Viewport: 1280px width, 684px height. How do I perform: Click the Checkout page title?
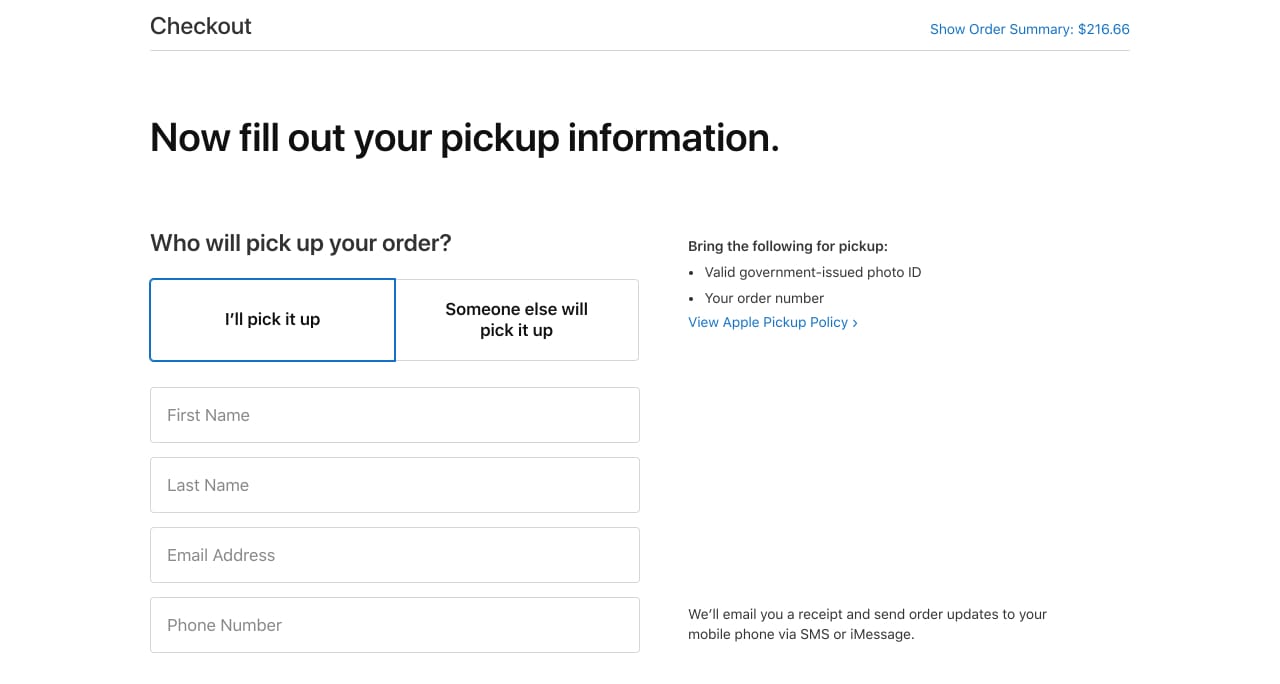(x=201, y=26)
